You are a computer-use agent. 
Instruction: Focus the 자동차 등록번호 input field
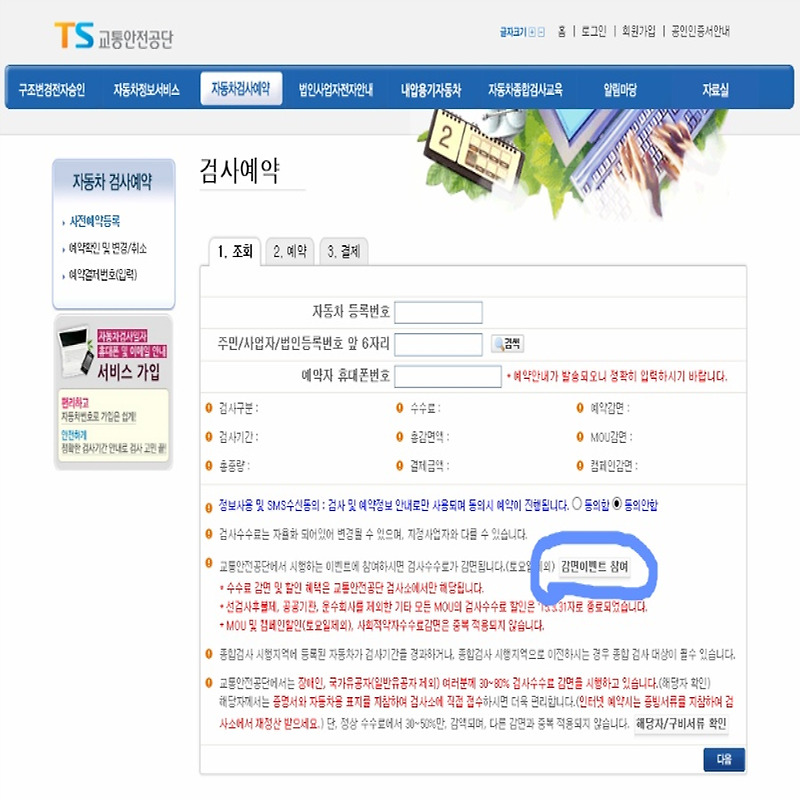tap(438, 312)
